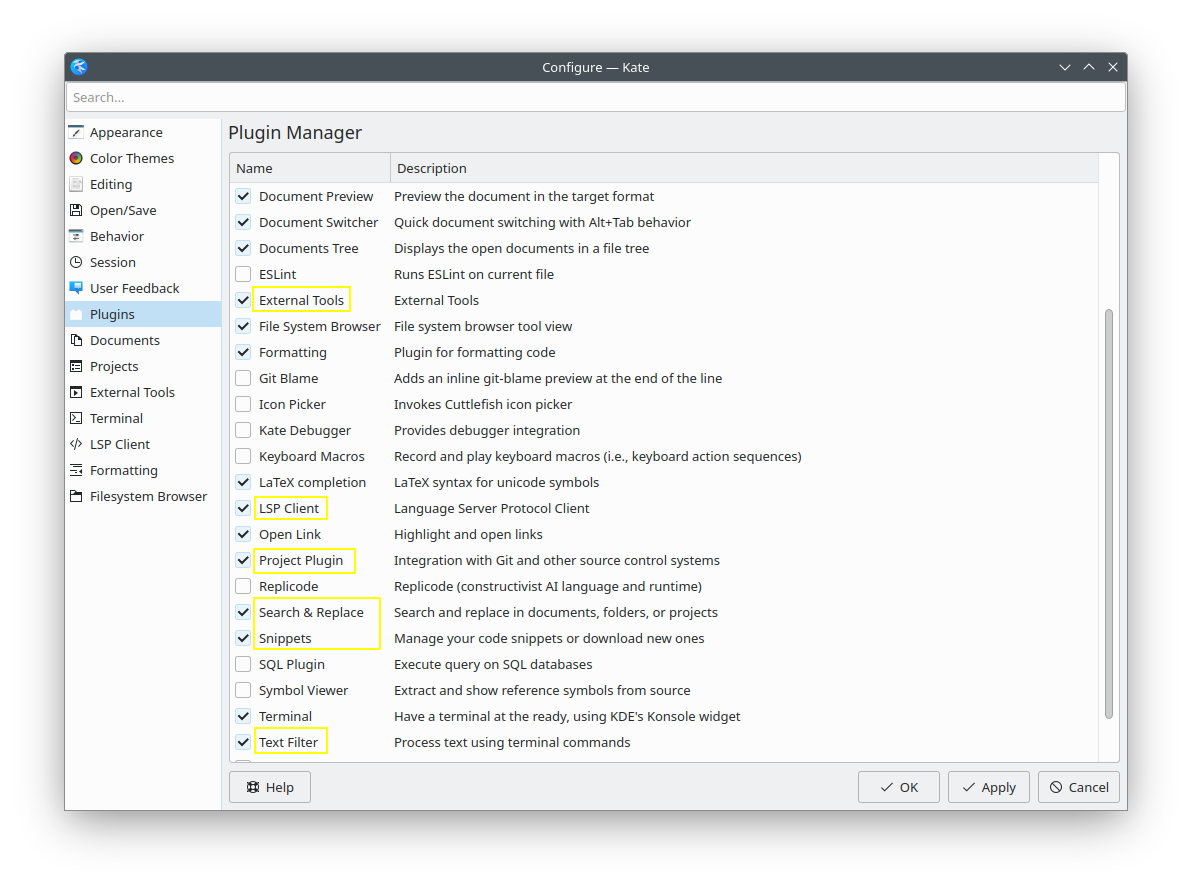Click the Help button
The height and width of the screenshot is (887, 1192).
point(270,787)
